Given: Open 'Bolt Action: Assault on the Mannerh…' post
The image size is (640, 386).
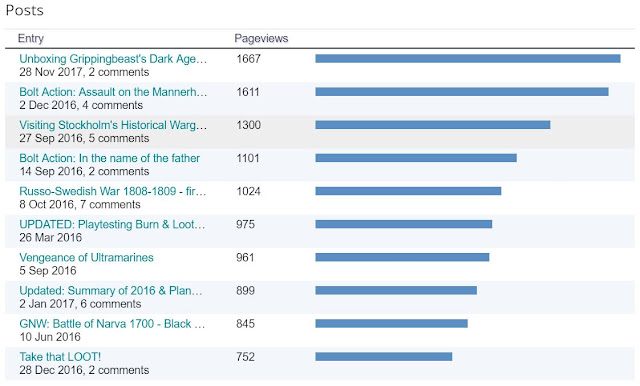Looking at the screenshot, I should (x=113, y=92).
